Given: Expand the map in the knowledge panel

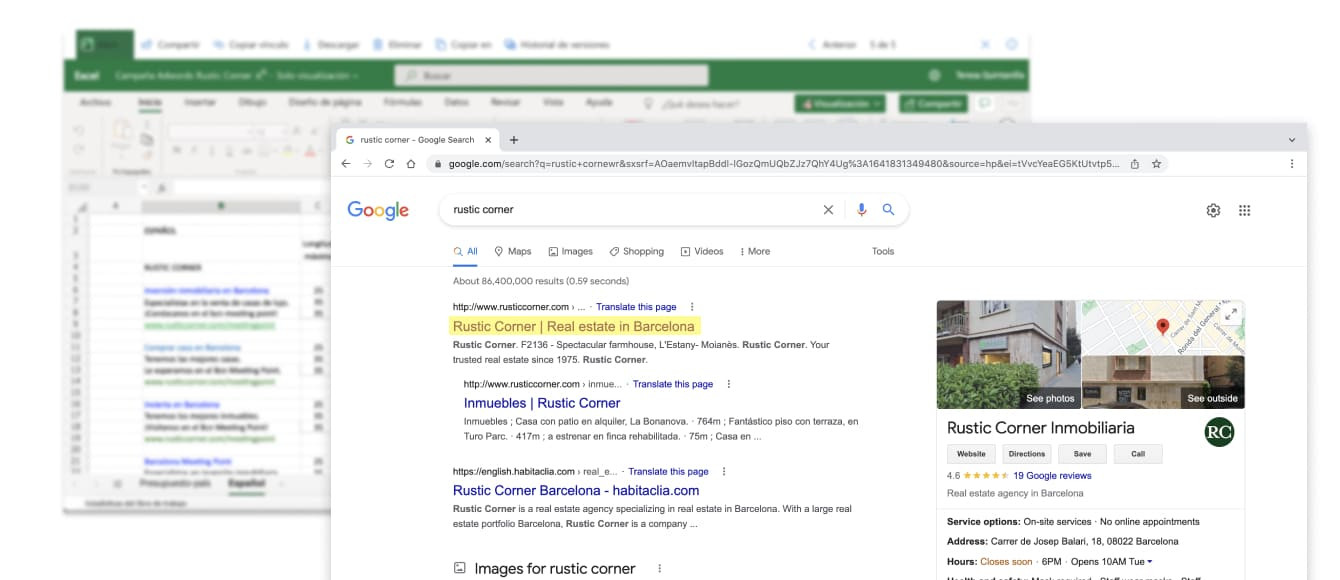Looking at the screenshot, I should [x=1230, y=314].
